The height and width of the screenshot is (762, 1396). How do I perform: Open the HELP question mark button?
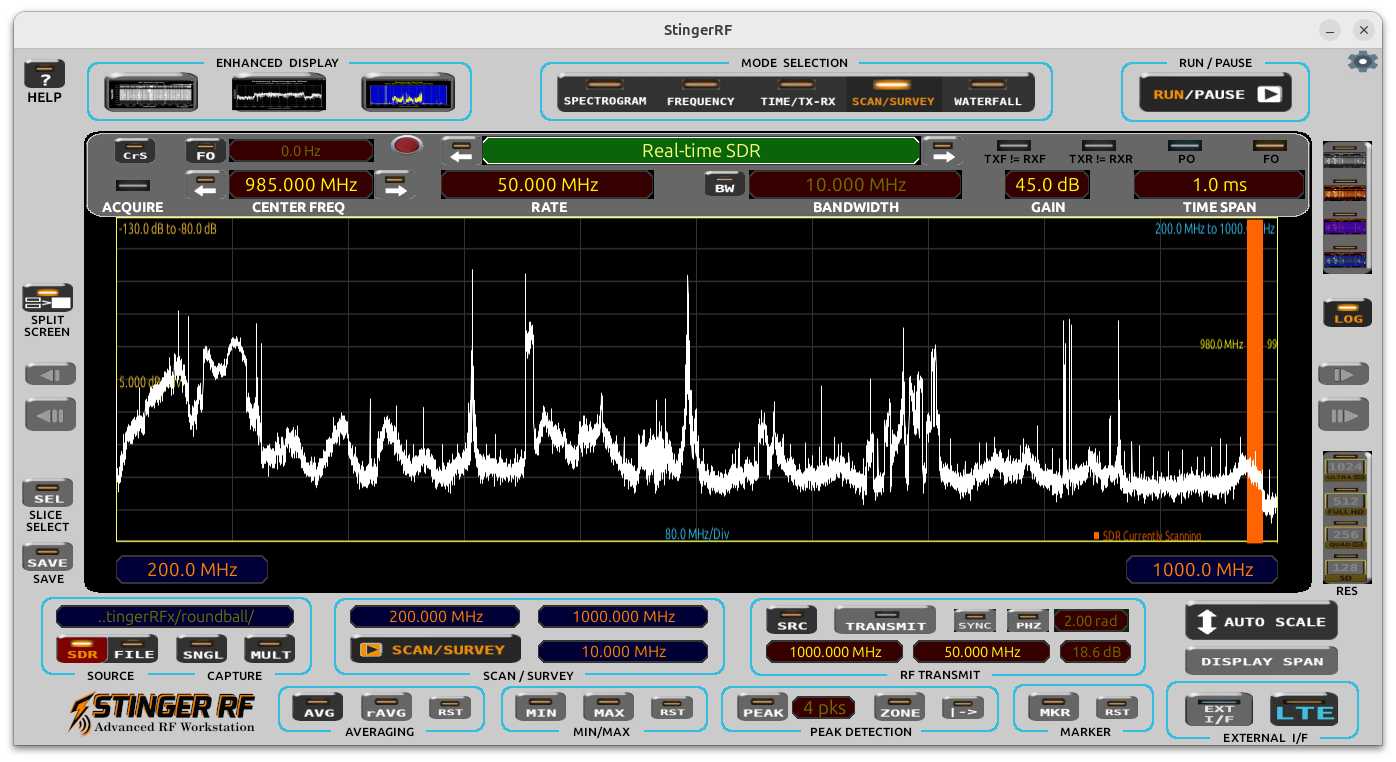(x=44, y=75)
